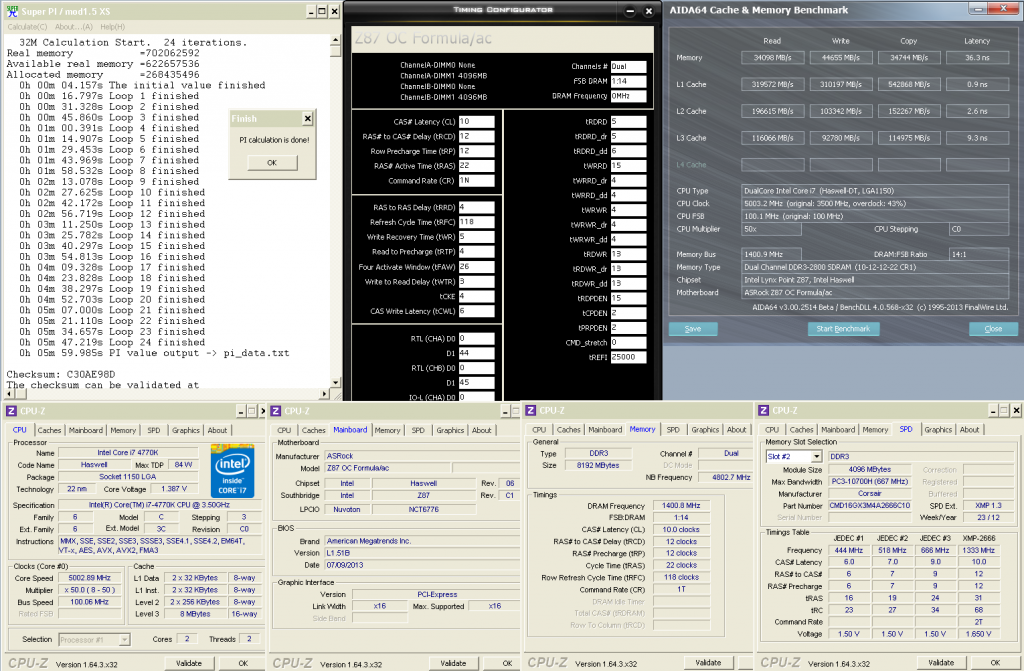Screen dimensions: 1024x671
Task: Click the down arrow of Super PI's vertical scrollbar
Action: point(336,383)
